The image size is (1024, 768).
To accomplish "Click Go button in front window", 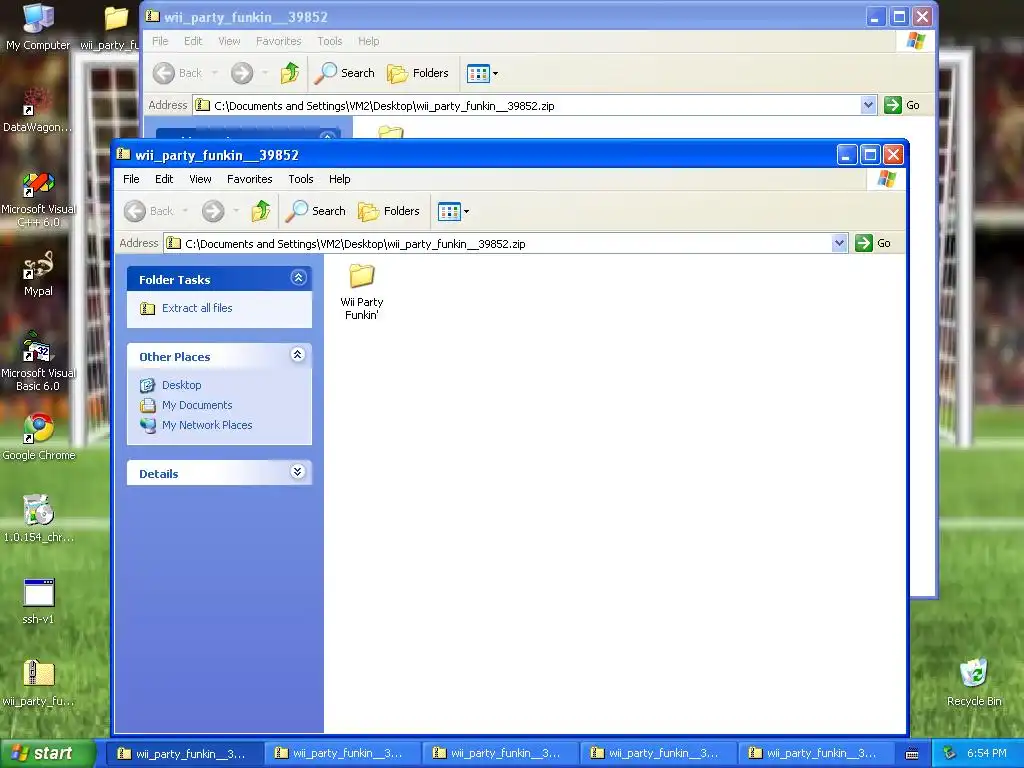I will pos(873,243).
